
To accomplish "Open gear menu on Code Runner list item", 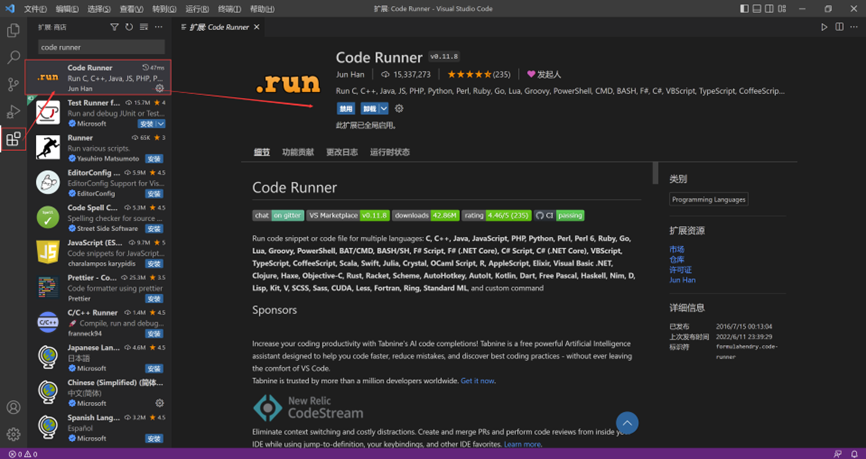I will point(160,88).
